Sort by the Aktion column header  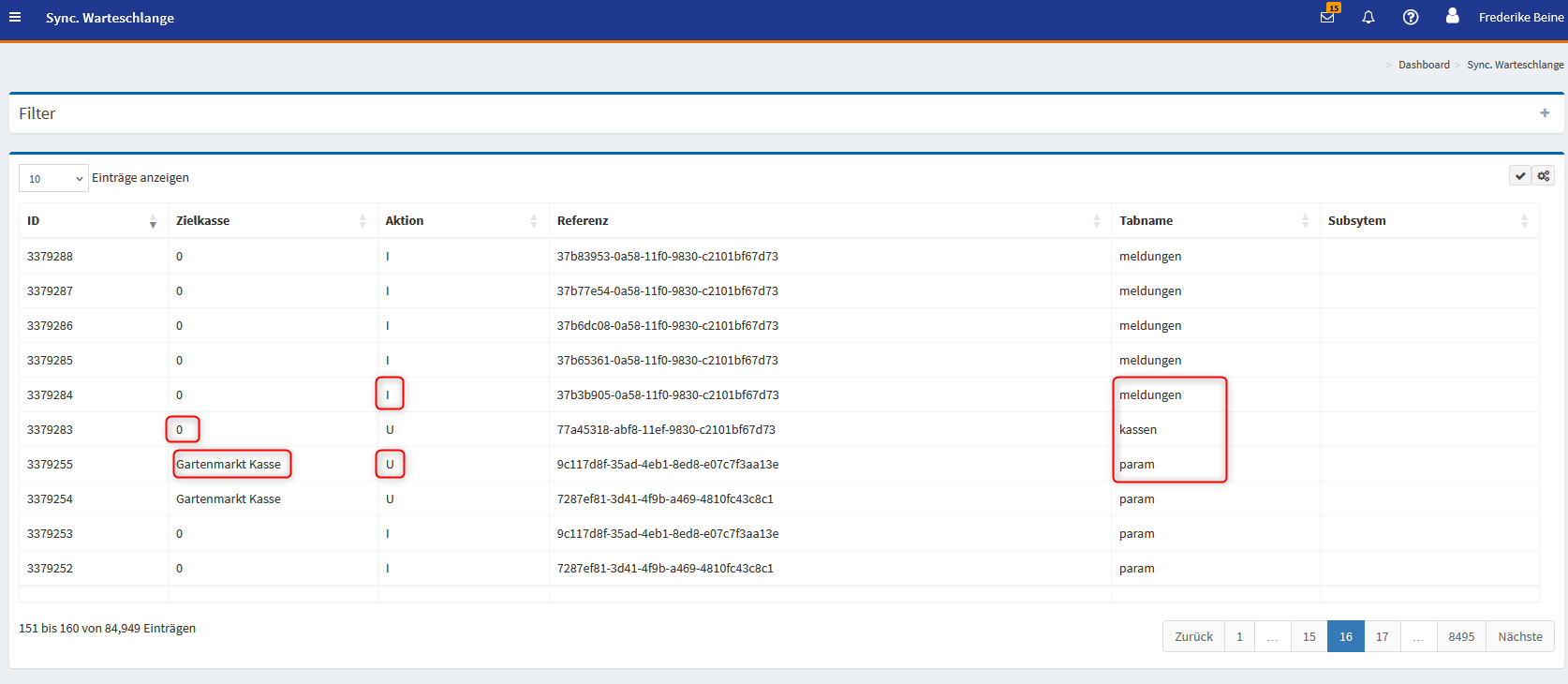pyautogui.click(x=461, y=221)
